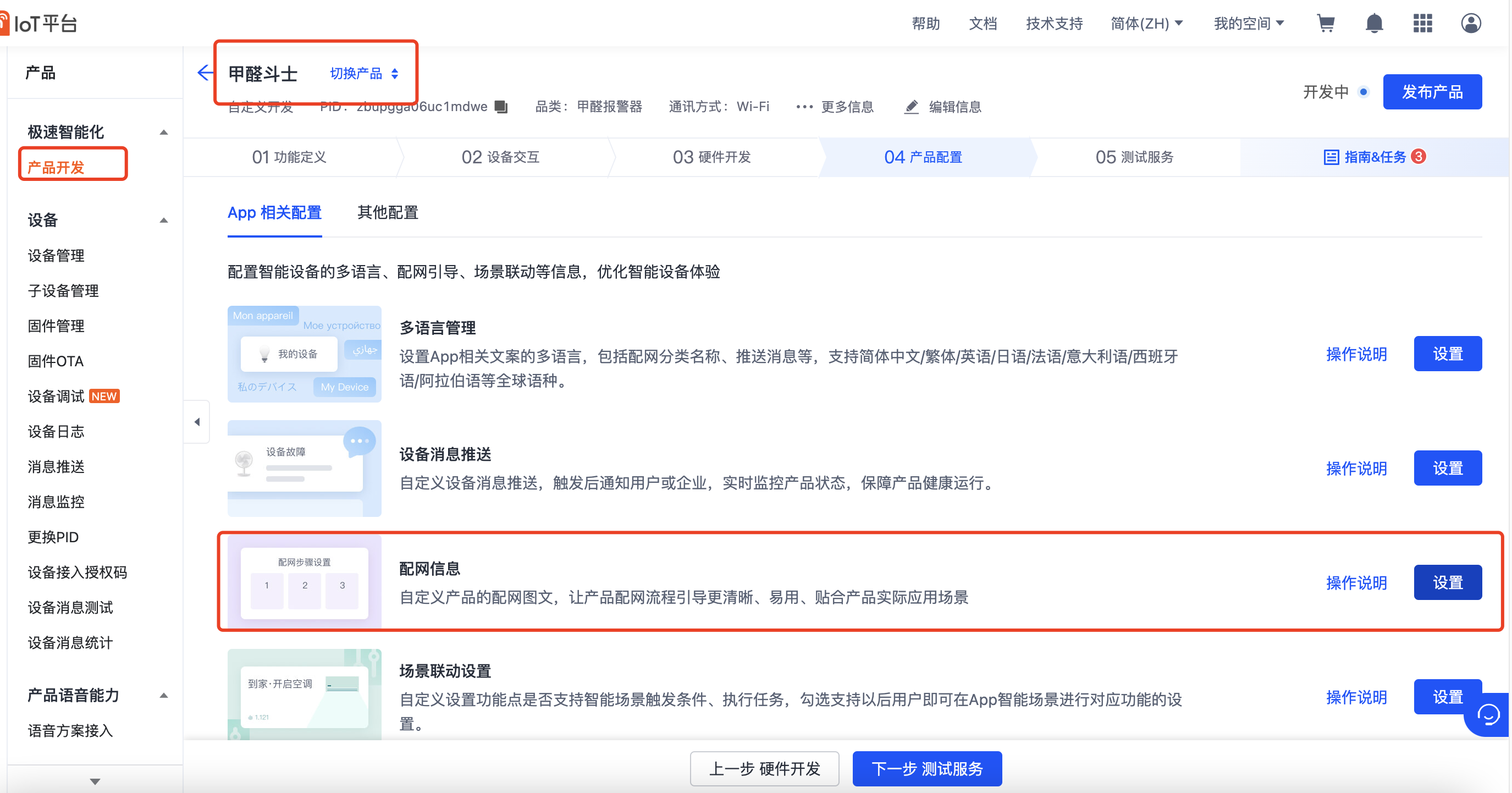The width and height of the screenshot is (1512, 793).
Task: Switch to the 其他配置 tab
Action: click(388, 212)
